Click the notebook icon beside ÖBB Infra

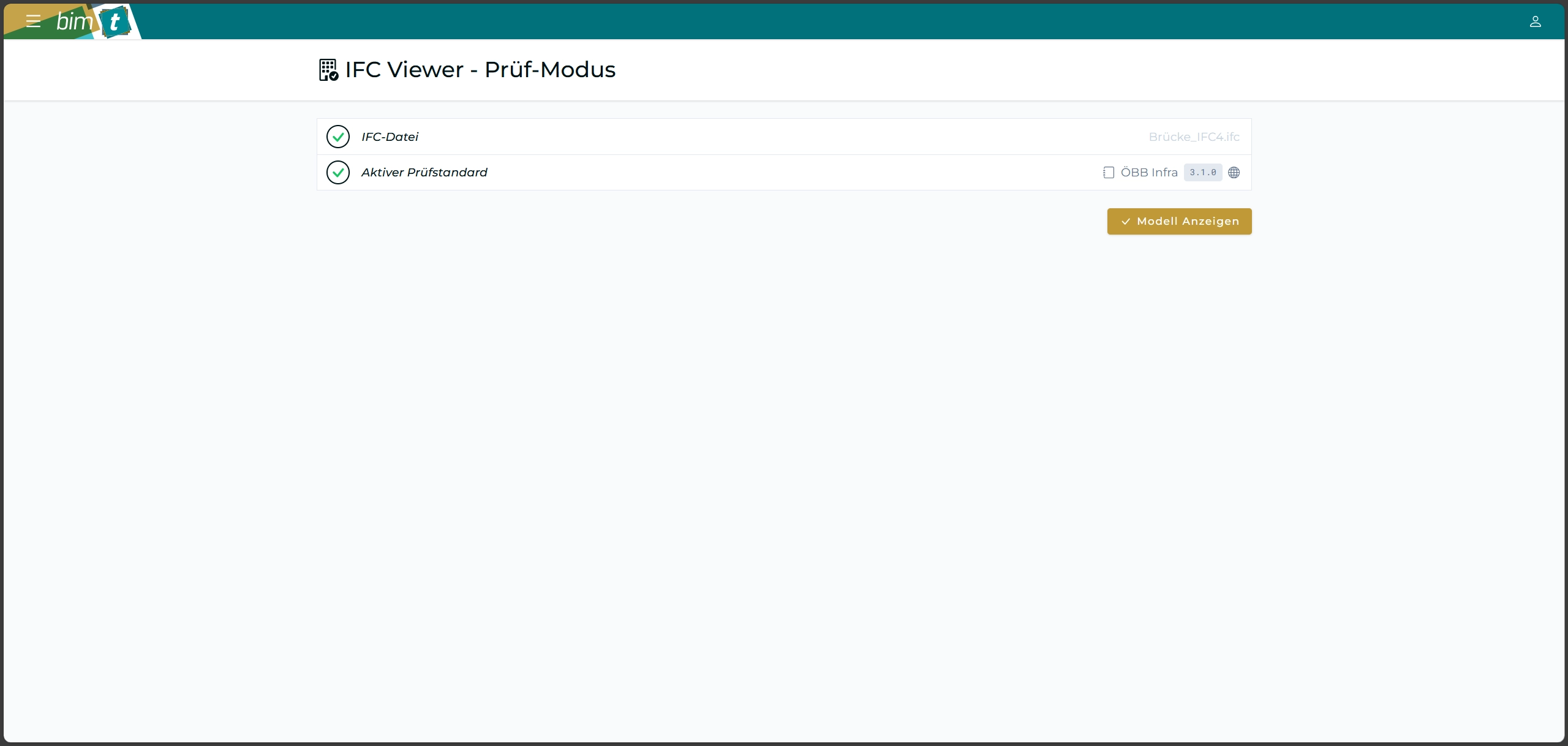[1108, 173]
